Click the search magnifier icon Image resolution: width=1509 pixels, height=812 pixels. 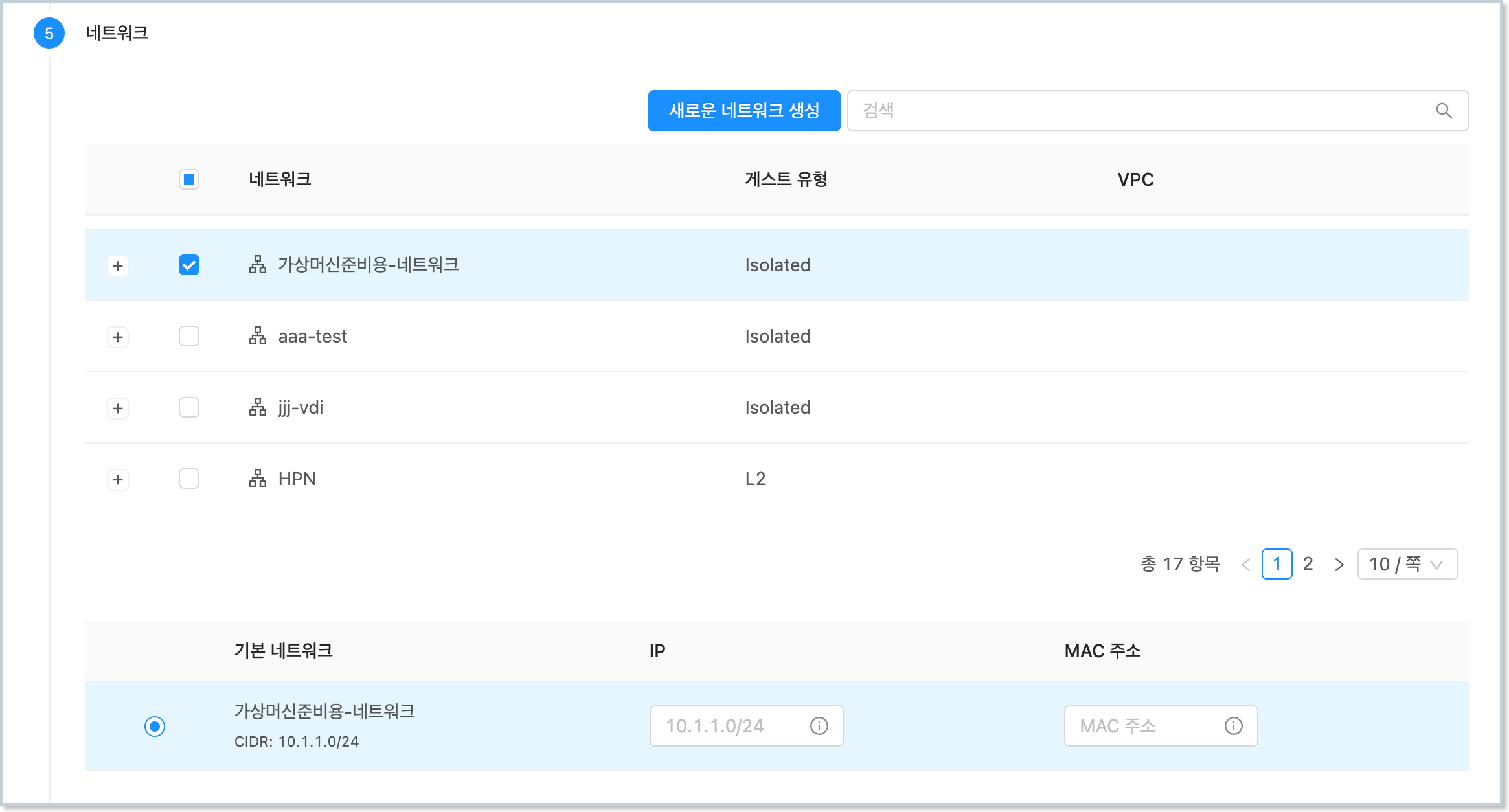(x=1444, y=111)
